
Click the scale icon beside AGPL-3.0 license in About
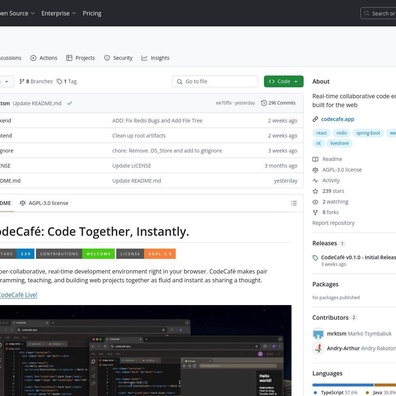[315, 170]
